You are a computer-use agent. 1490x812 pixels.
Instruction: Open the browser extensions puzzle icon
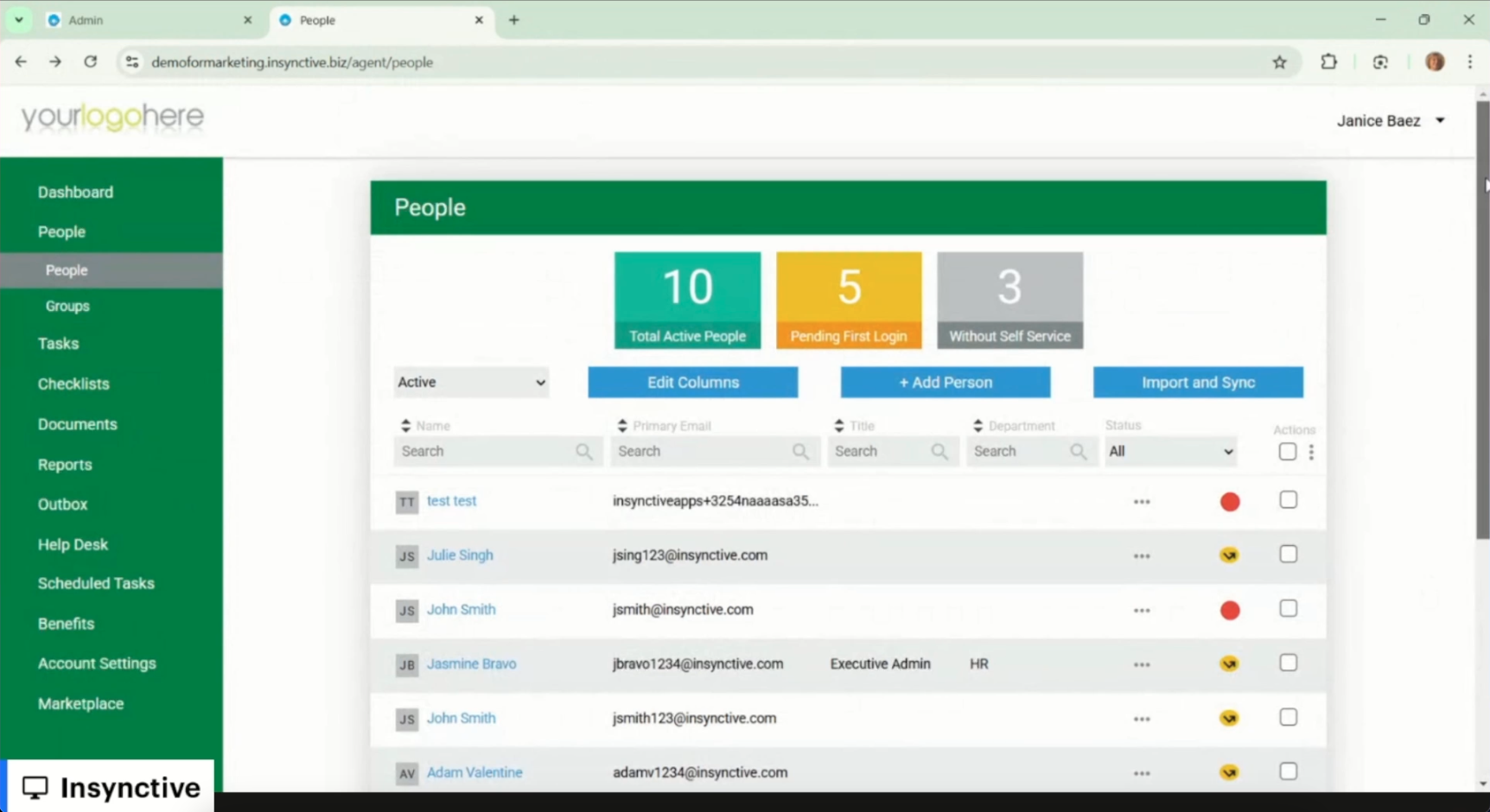pyautogui.click(x=1329, y=62)
